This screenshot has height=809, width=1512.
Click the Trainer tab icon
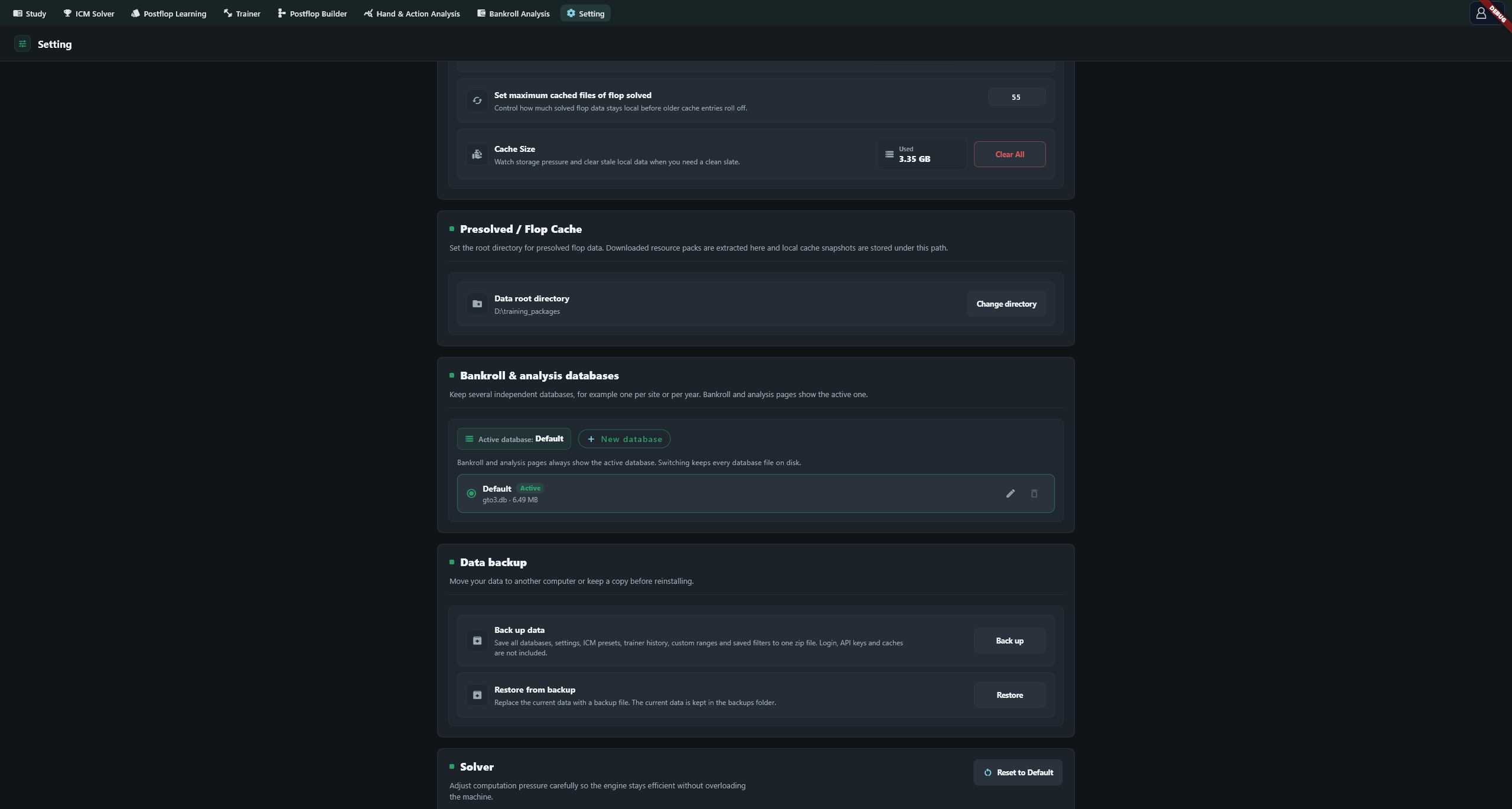[228, 13]
